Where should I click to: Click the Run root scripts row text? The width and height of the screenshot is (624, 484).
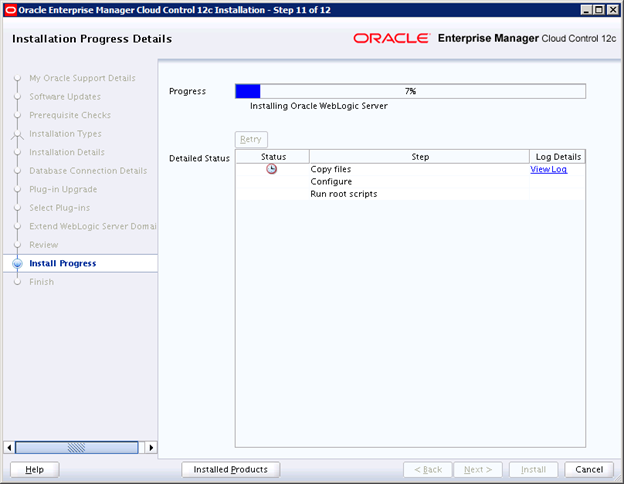(x=344, y=194)
